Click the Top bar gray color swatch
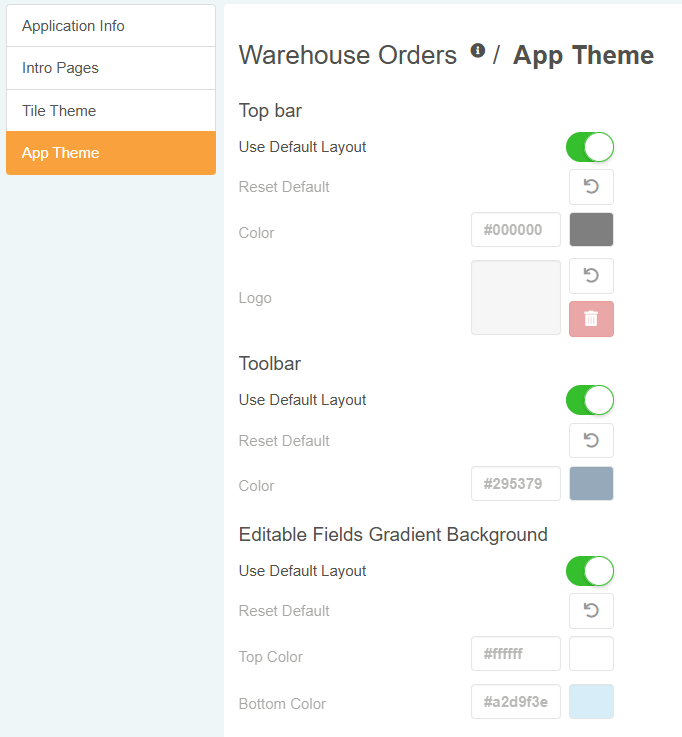 591,230
